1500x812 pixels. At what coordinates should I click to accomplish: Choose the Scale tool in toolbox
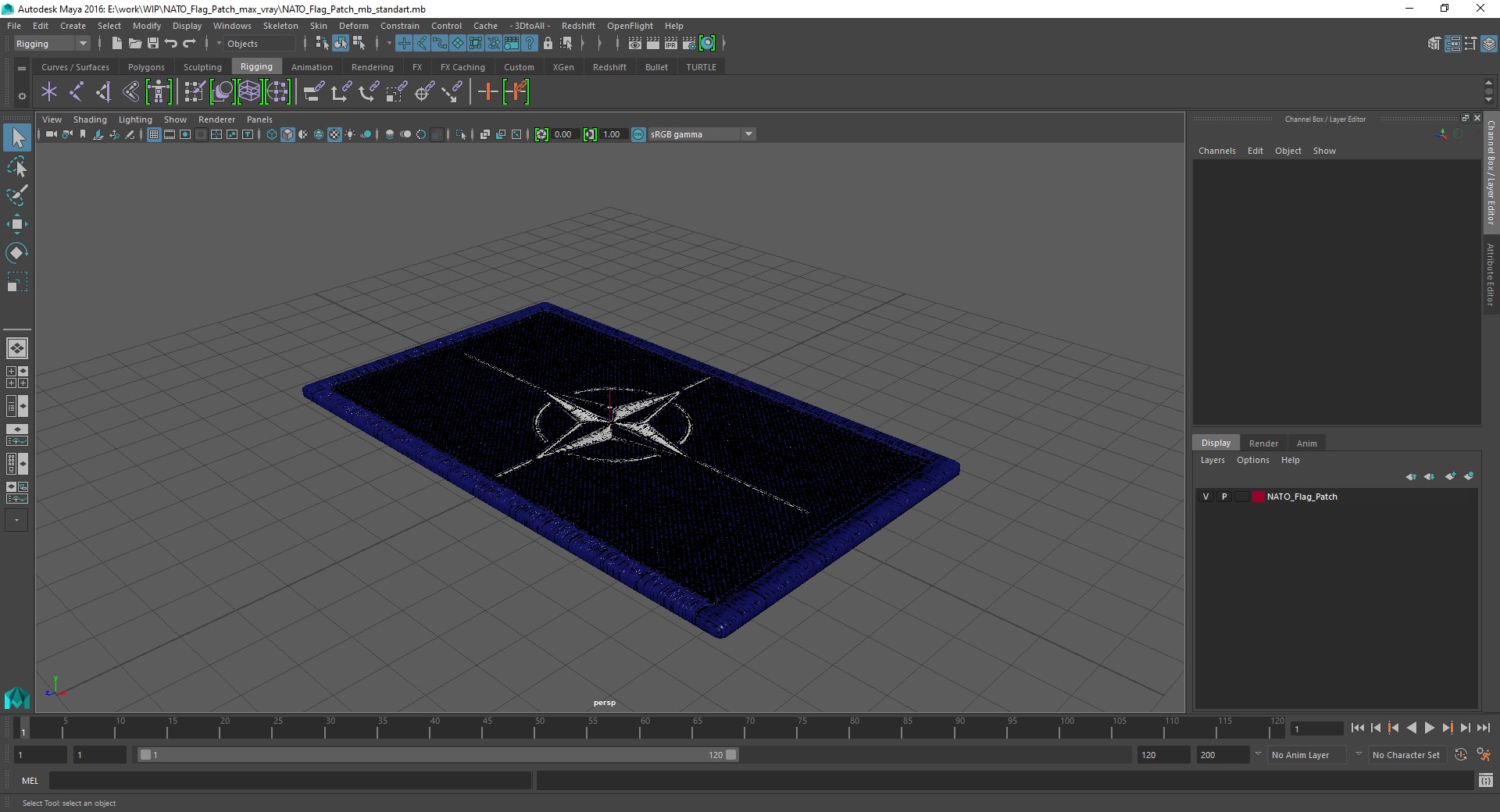17,282
